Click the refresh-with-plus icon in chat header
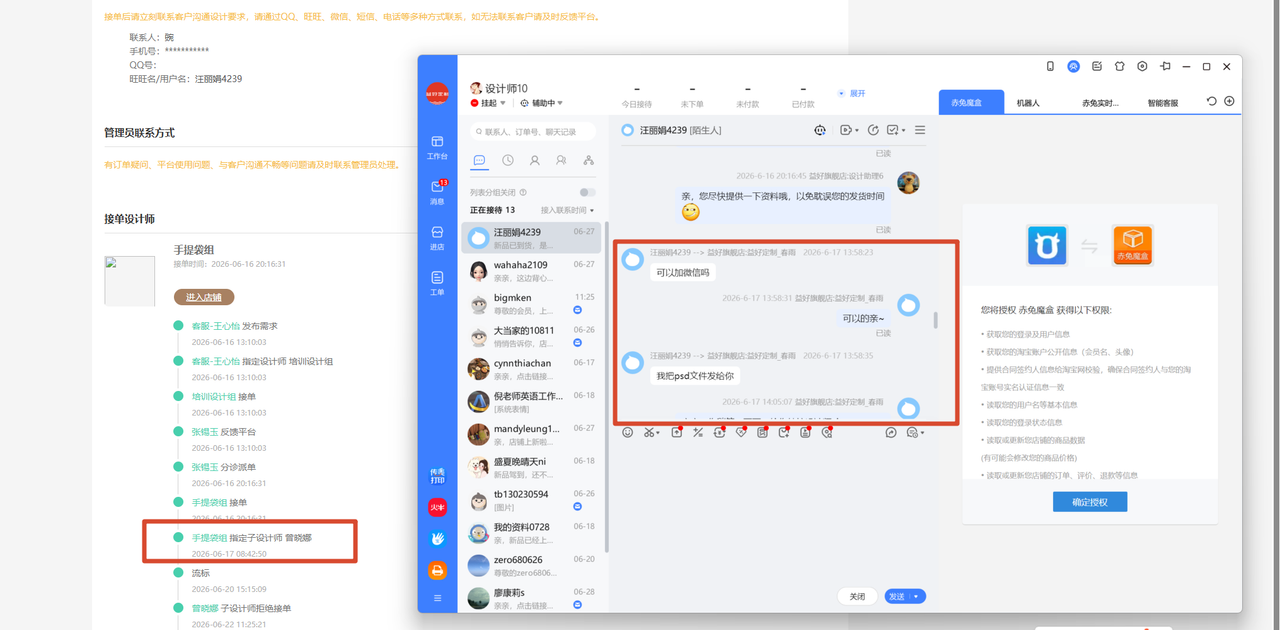The height and width of the screenshot is (630, 1280). click(873, 130)
